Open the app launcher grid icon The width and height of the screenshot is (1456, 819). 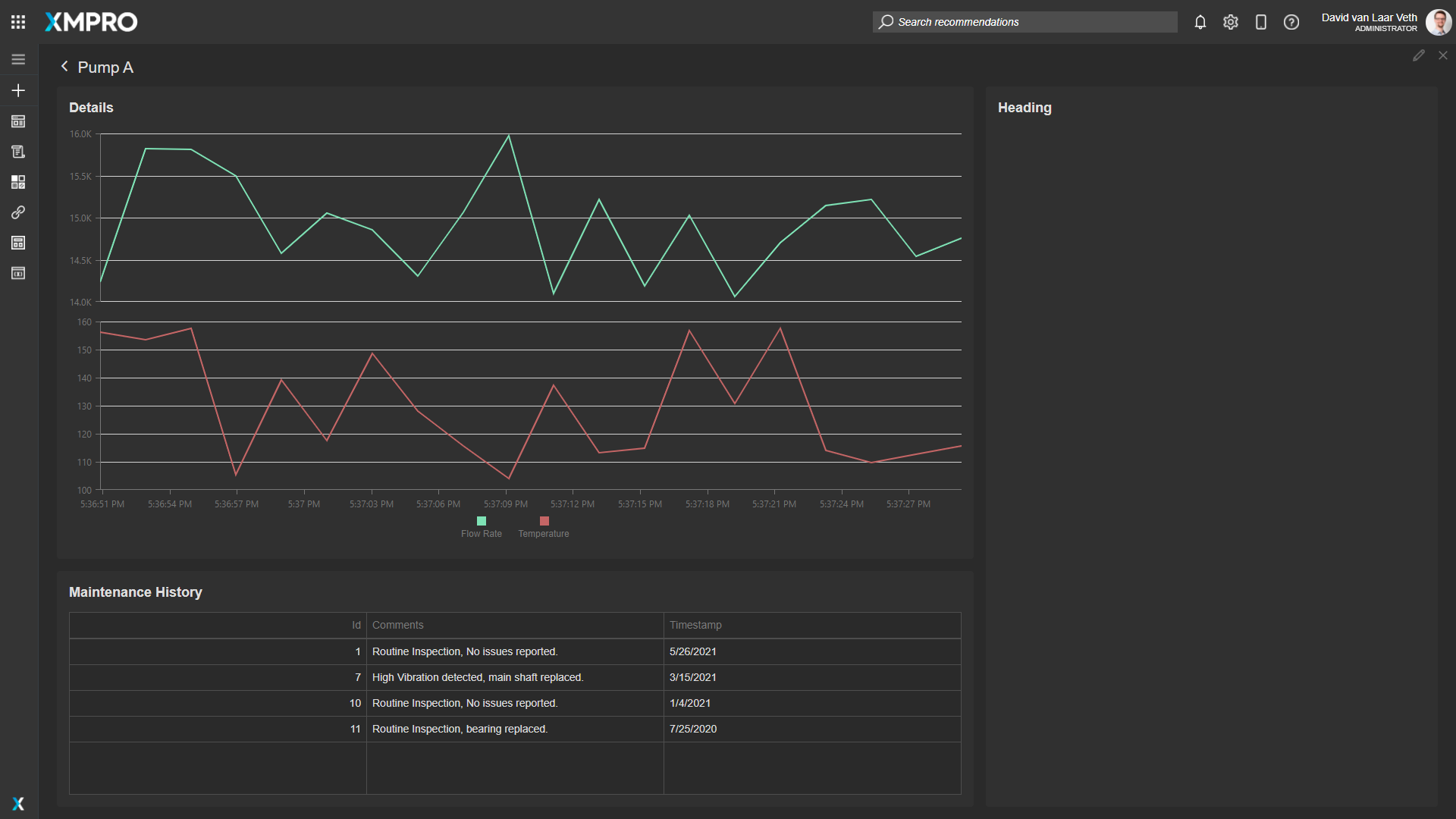coord(18,22)
